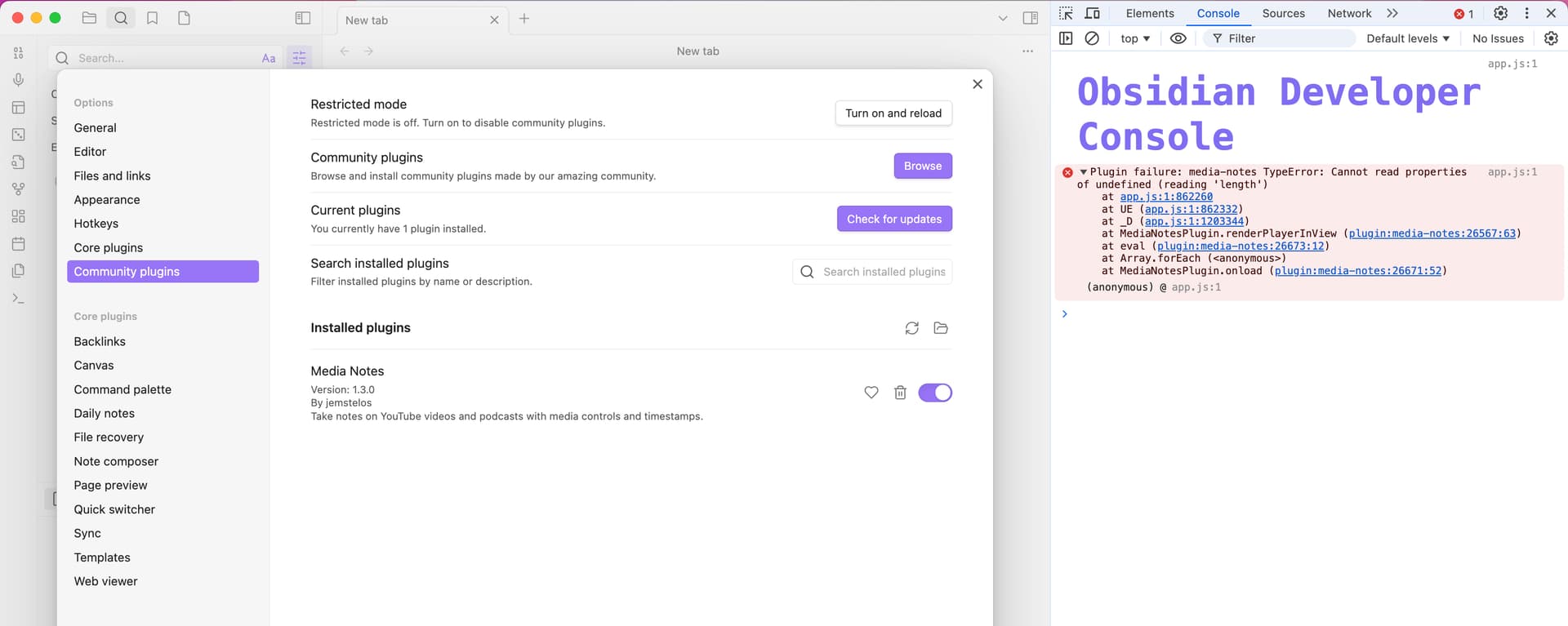Click the file search ribbon icon
The height and width of the screenshot is (626, 1568).
click(x=18, y=162)
